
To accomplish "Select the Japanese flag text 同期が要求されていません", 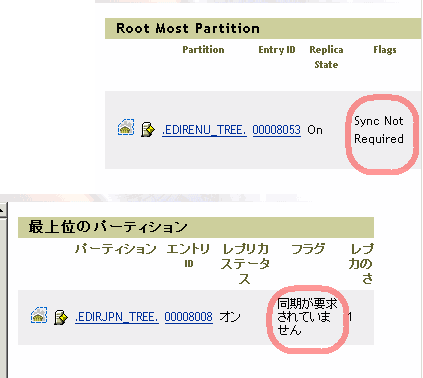I will click(x=307, y=317).
